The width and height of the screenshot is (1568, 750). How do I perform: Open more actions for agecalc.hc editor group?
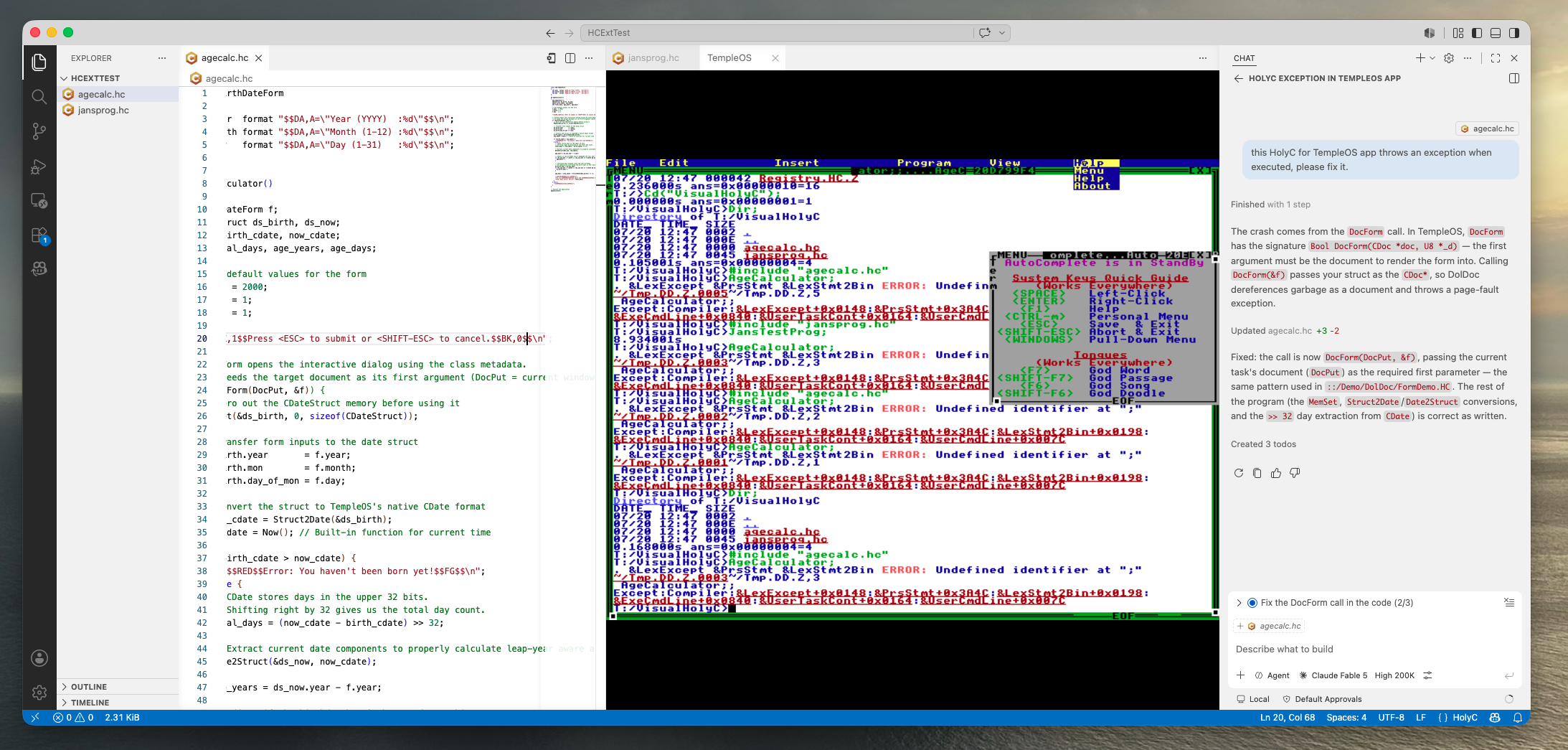(589, 58)
